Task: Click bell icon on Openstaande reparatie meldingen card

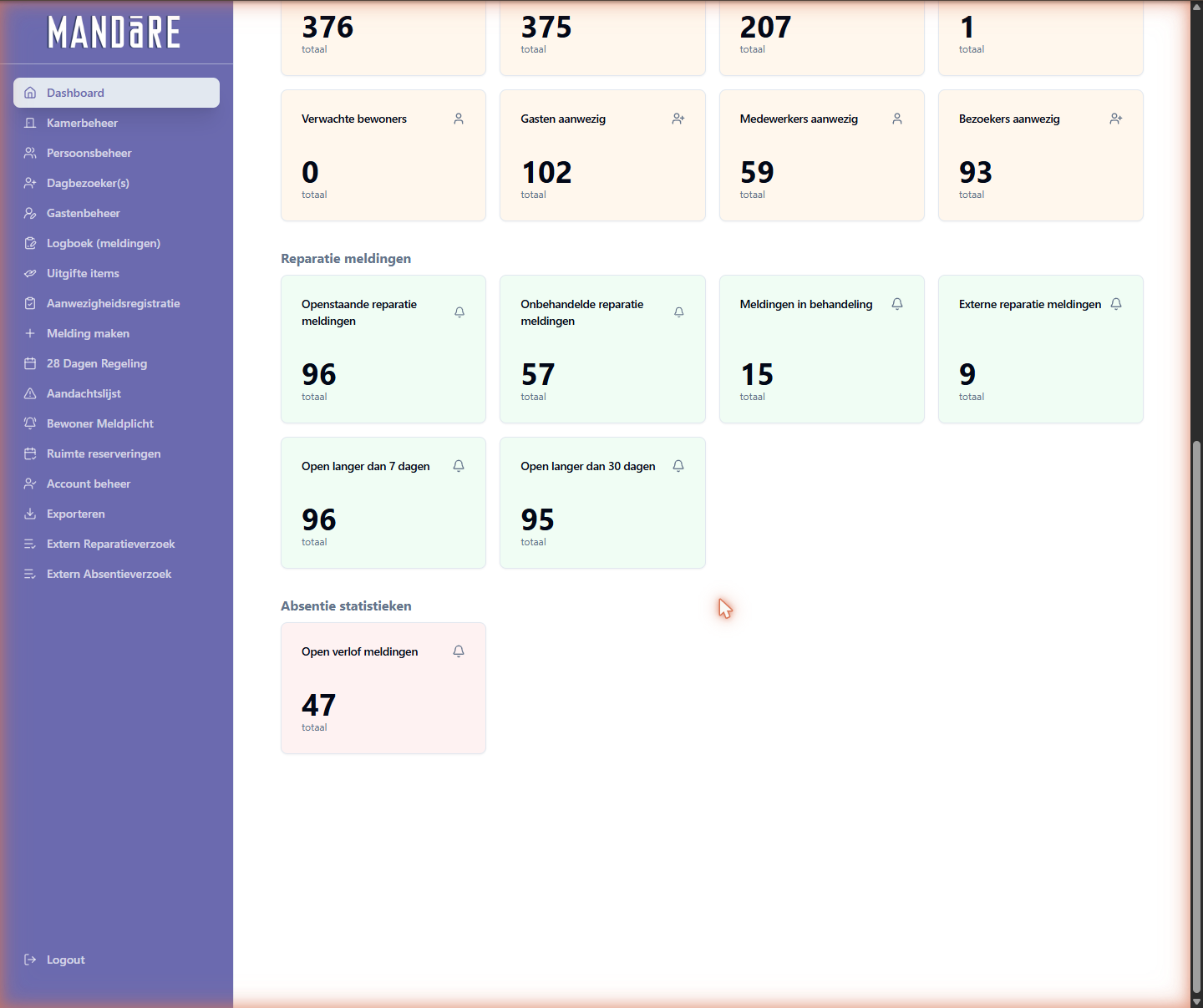Action: pos(459,312)
